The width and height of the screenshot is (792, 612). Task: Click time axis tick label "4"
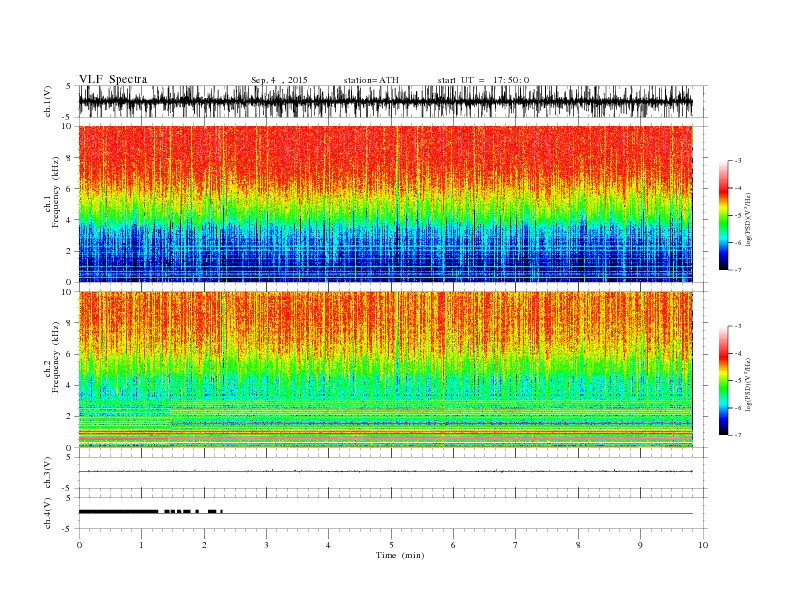[x=329, y=545]
